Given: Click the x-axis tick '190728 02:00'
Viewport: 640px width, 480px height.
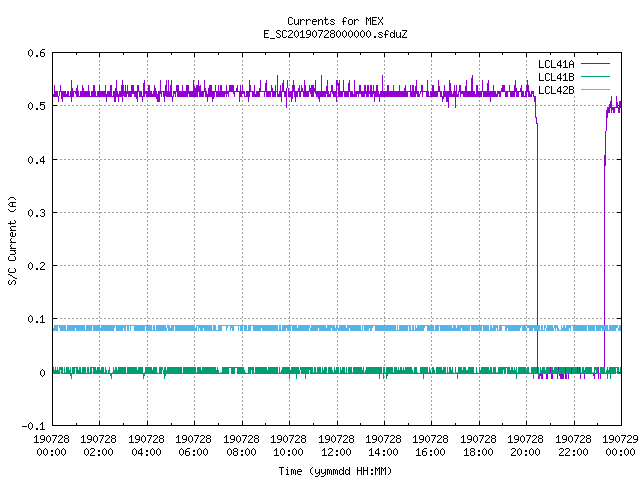Looking at the screenshot, I should [x=98, y=446].
